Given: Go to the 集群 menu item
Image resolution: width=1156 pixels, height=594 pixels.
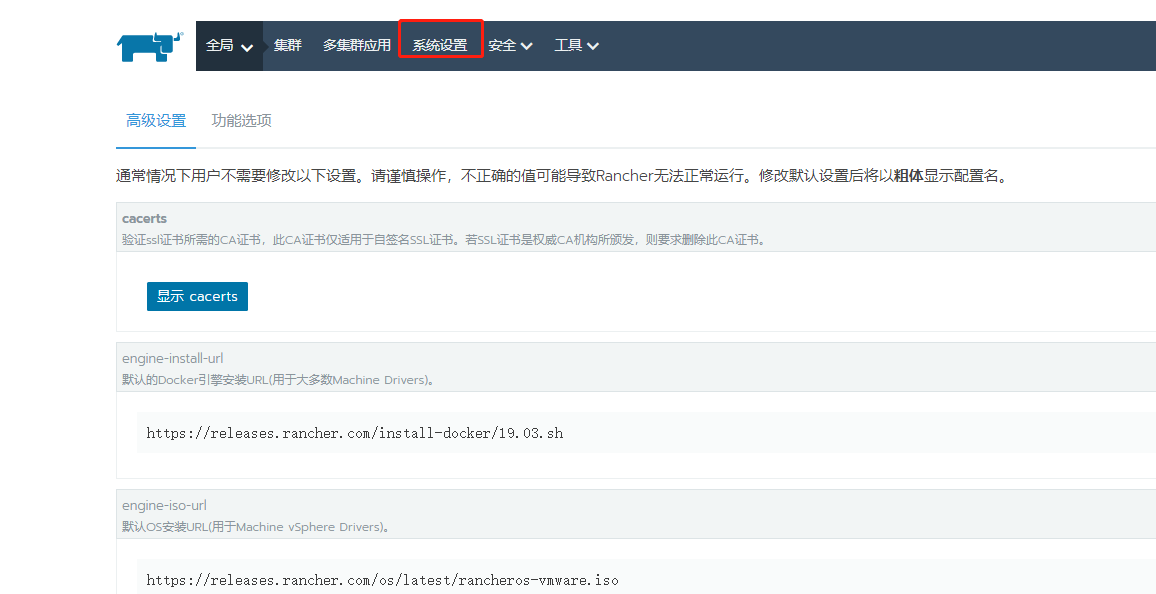Looking at the screenshot, I should pos(288,46).
